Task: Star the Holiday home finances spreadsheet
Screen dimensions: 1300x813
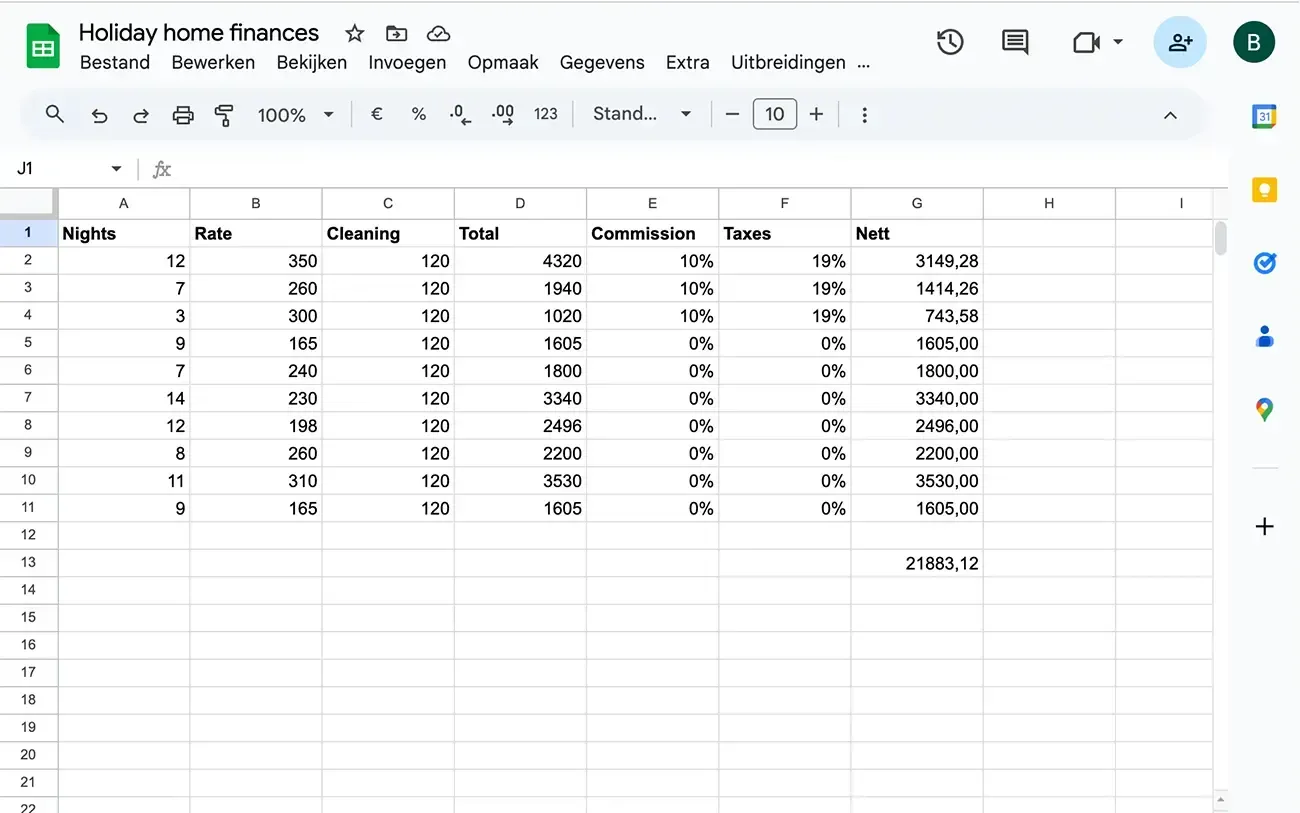Action: point(354,33)
